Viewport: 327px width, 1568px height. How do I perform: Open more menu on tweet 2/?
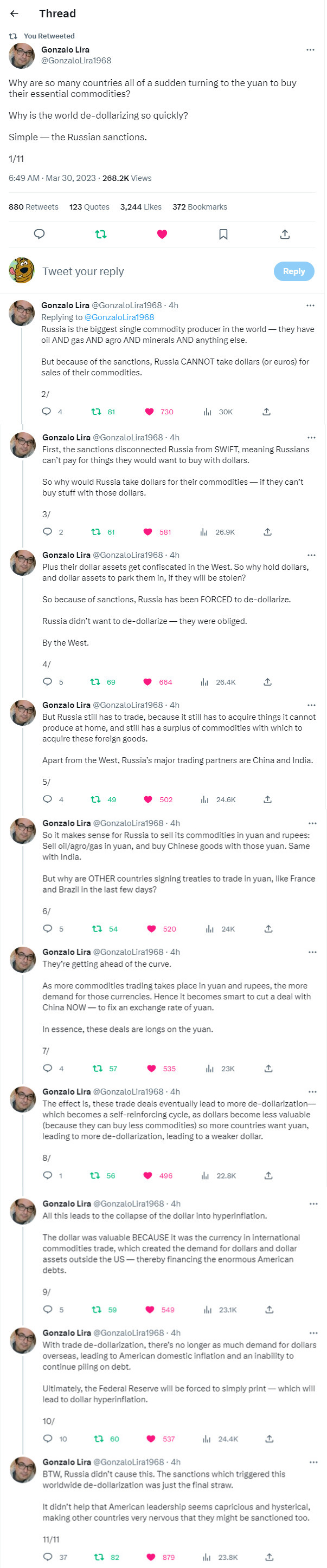tap(311, 305)
